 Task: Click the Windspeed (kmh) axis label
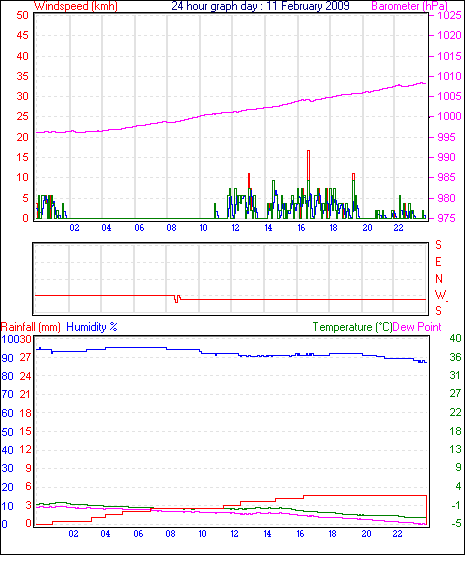tap(76, 6)
